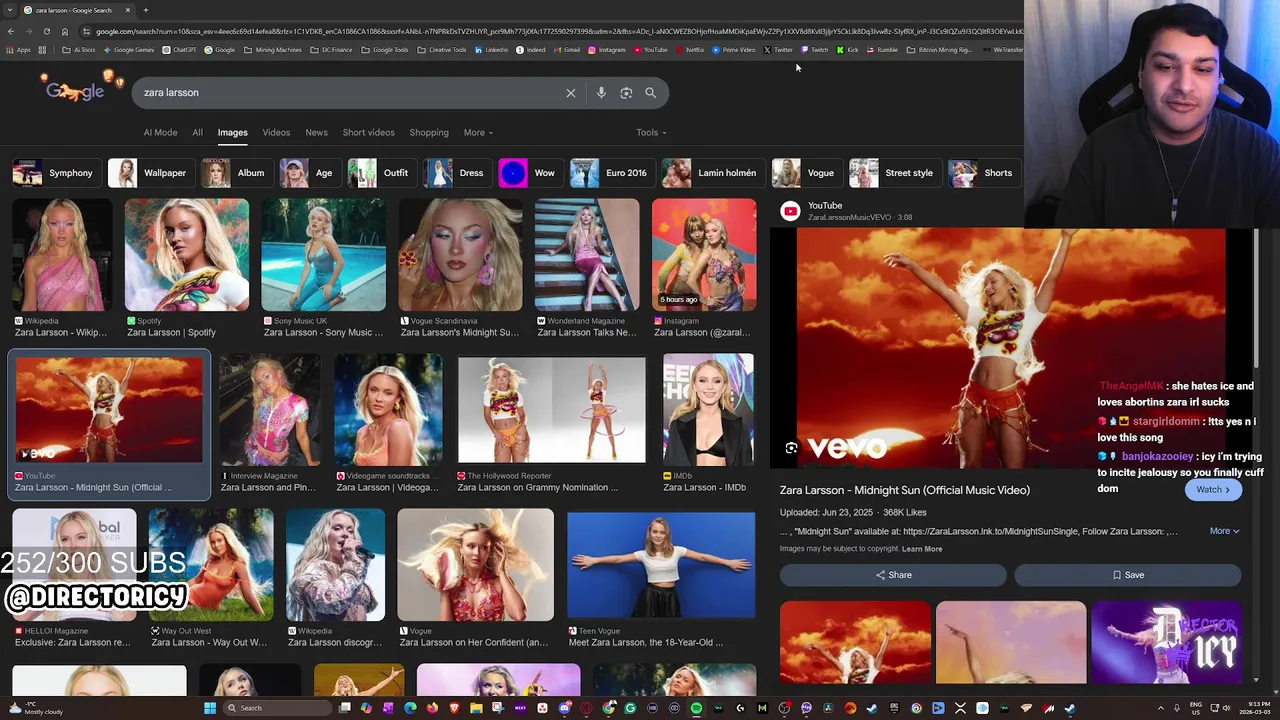Open the LinkedIn bookmark
The height and width of the screenshot is (720, 1280).
(x=492, y=50)
